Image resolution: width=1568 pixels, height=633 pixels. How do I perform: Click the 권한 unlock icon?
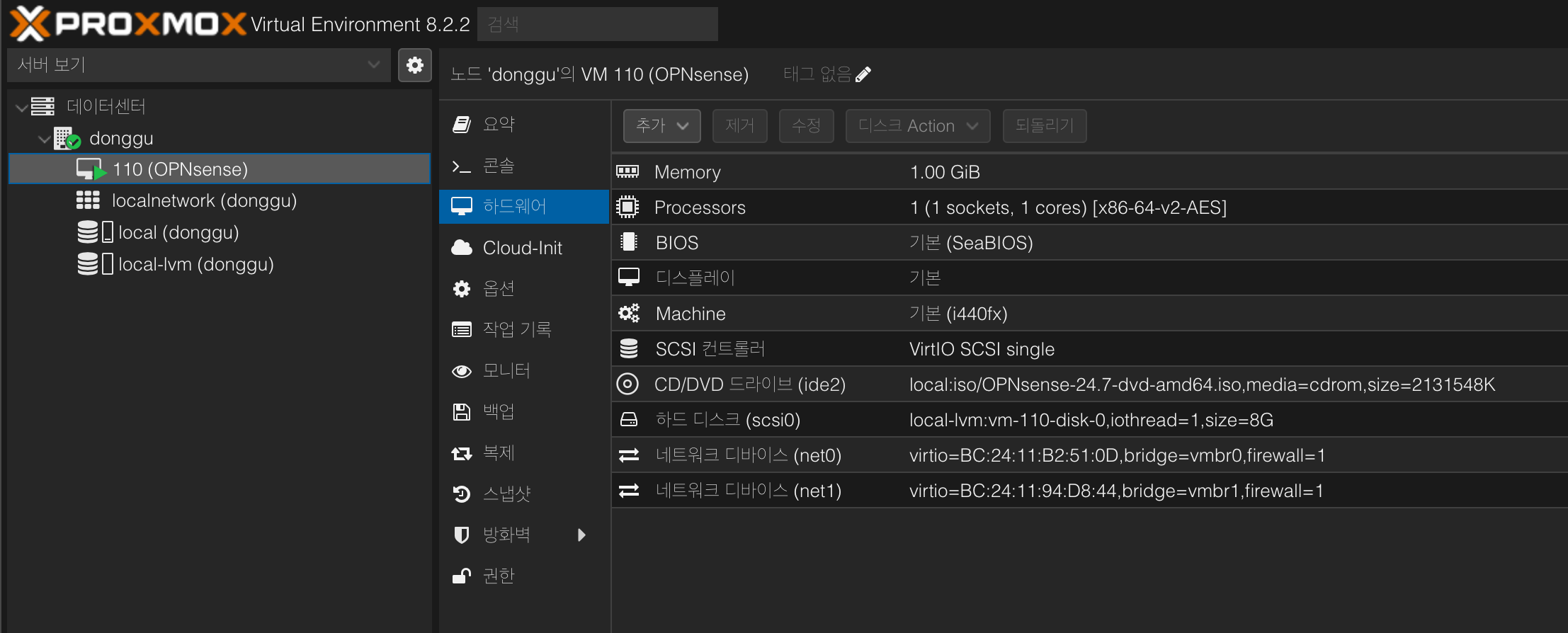pyautogui.click(x=462, y=576)
